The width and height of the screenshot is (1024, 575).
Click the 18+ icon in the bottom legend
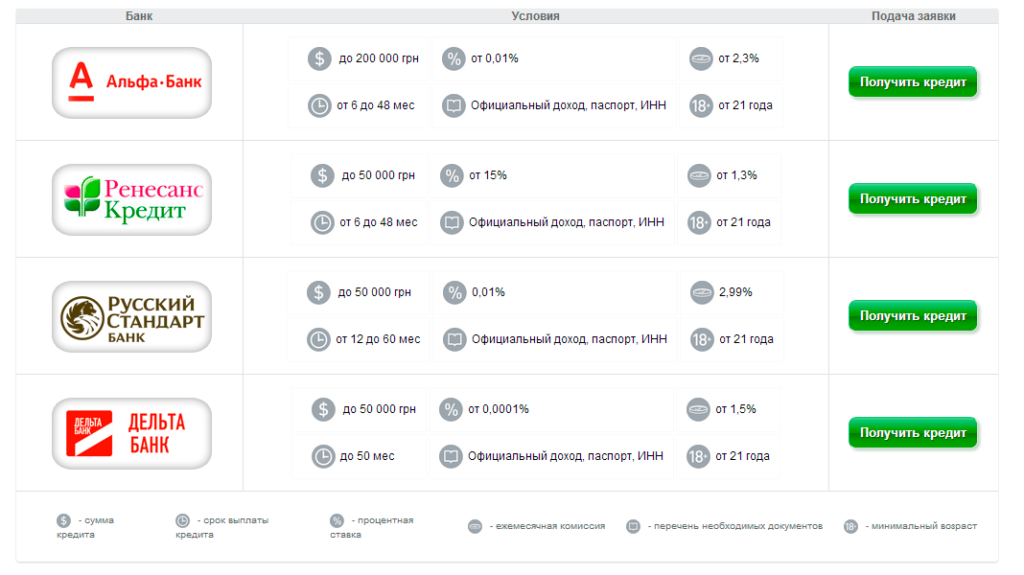pyautogui.click(x=850, y=526)
